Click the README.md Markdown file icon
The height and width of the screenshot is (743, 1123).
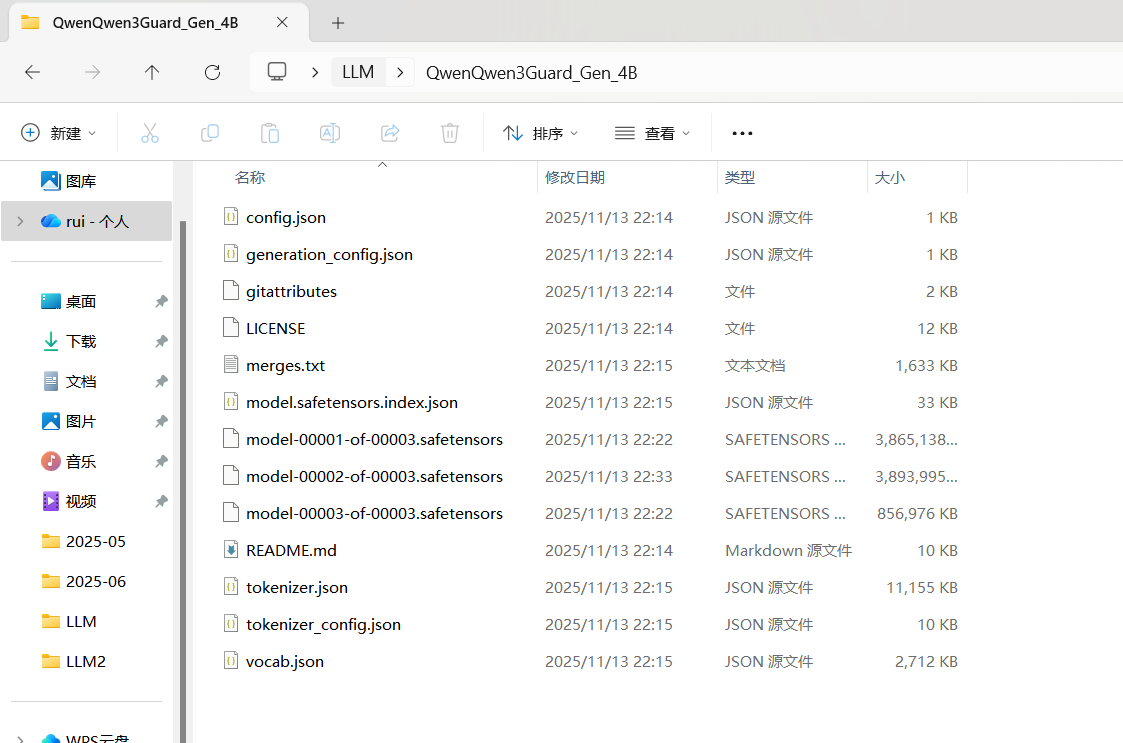click(x=231, y=550)
